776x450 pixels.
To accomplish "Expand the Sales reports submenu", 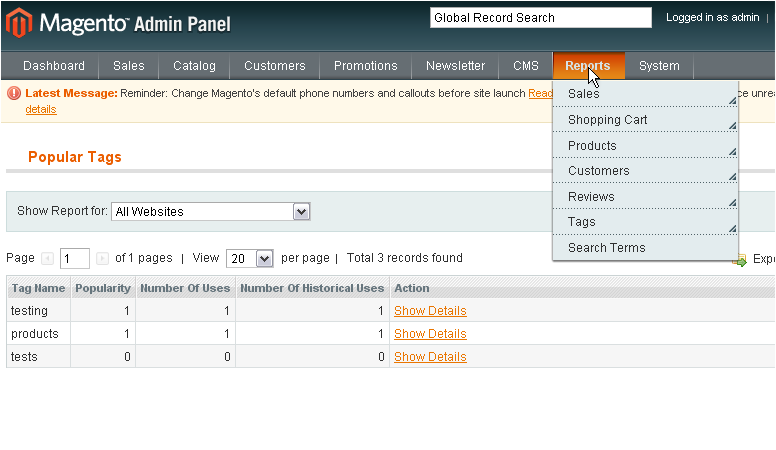I will point(646,94).
